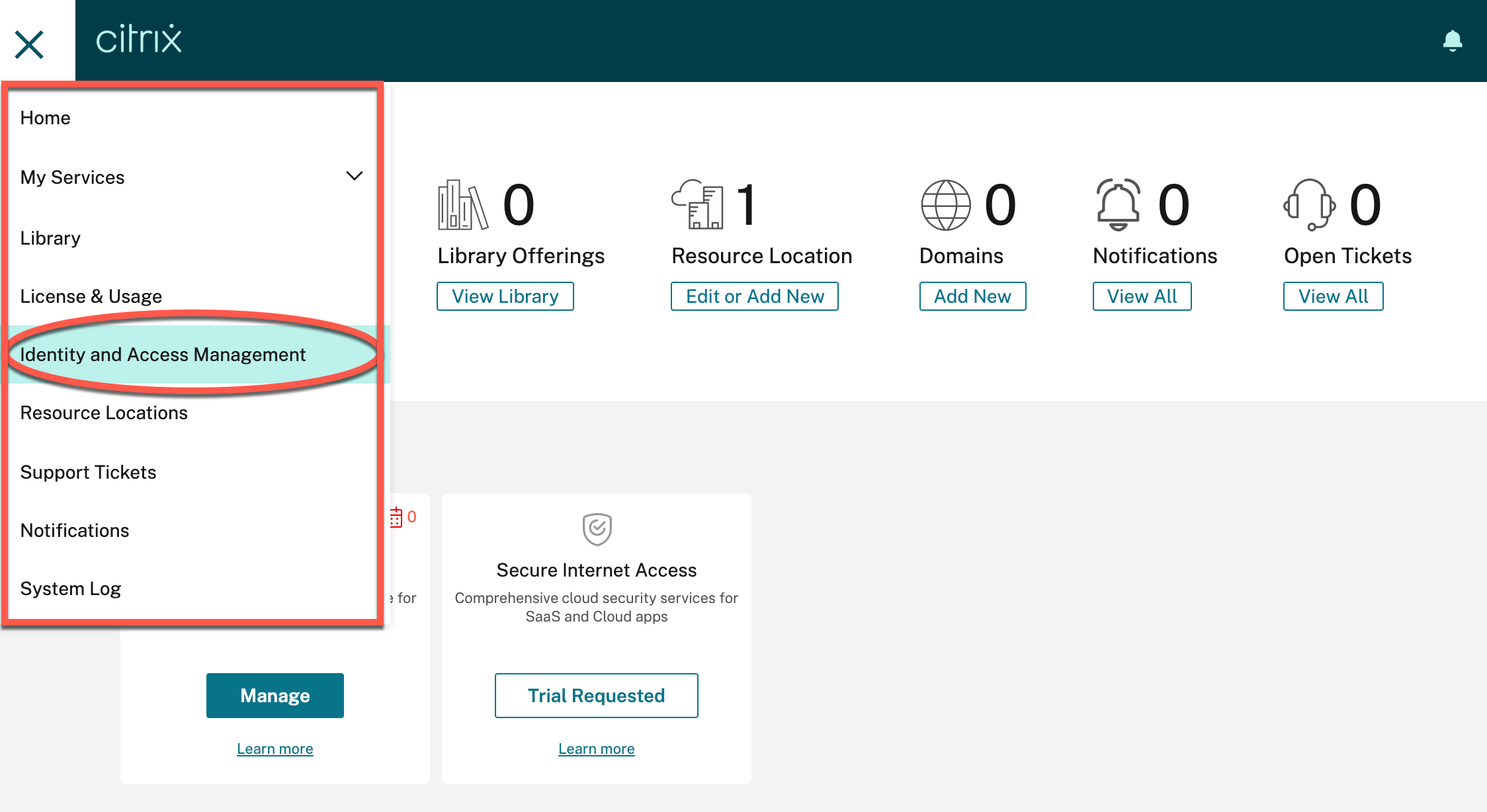
Task: Click the Resource Location cloud building icon
Action: tap(697, 204)
